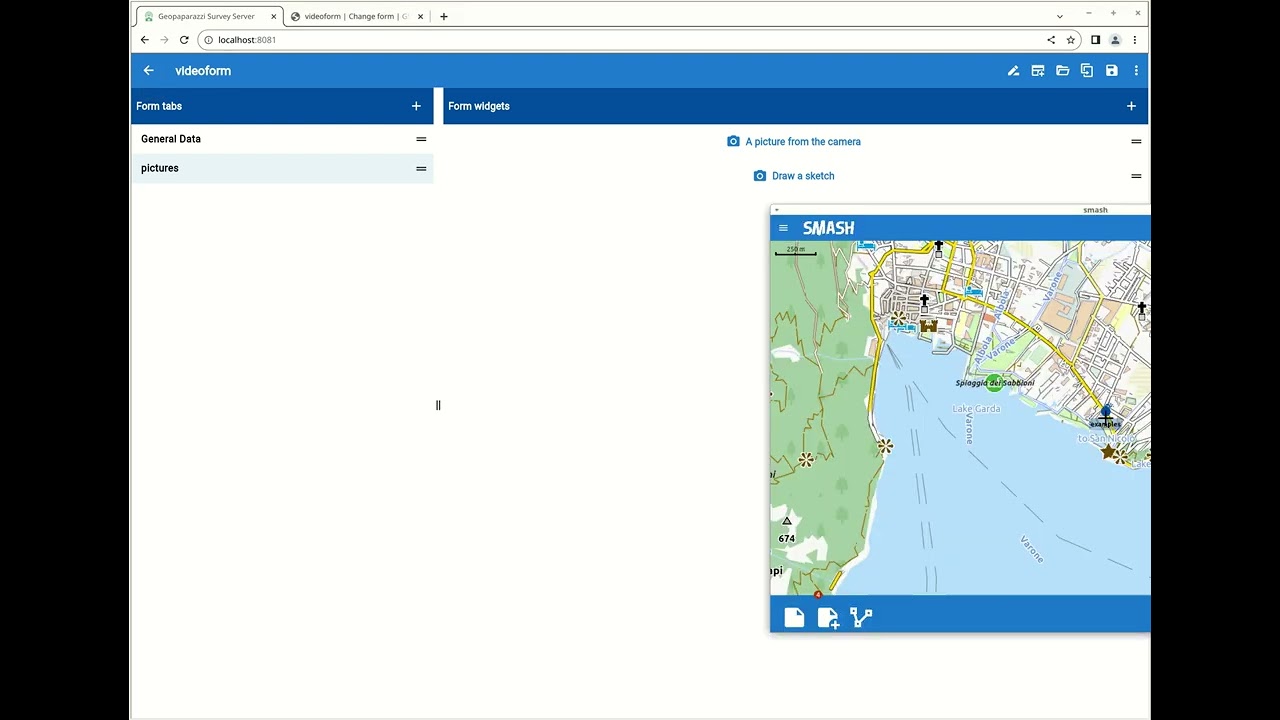Bookmark this page with the star icon
Image resolution: width=1280 pixels, height=720 pixels.
point(1070,40)
